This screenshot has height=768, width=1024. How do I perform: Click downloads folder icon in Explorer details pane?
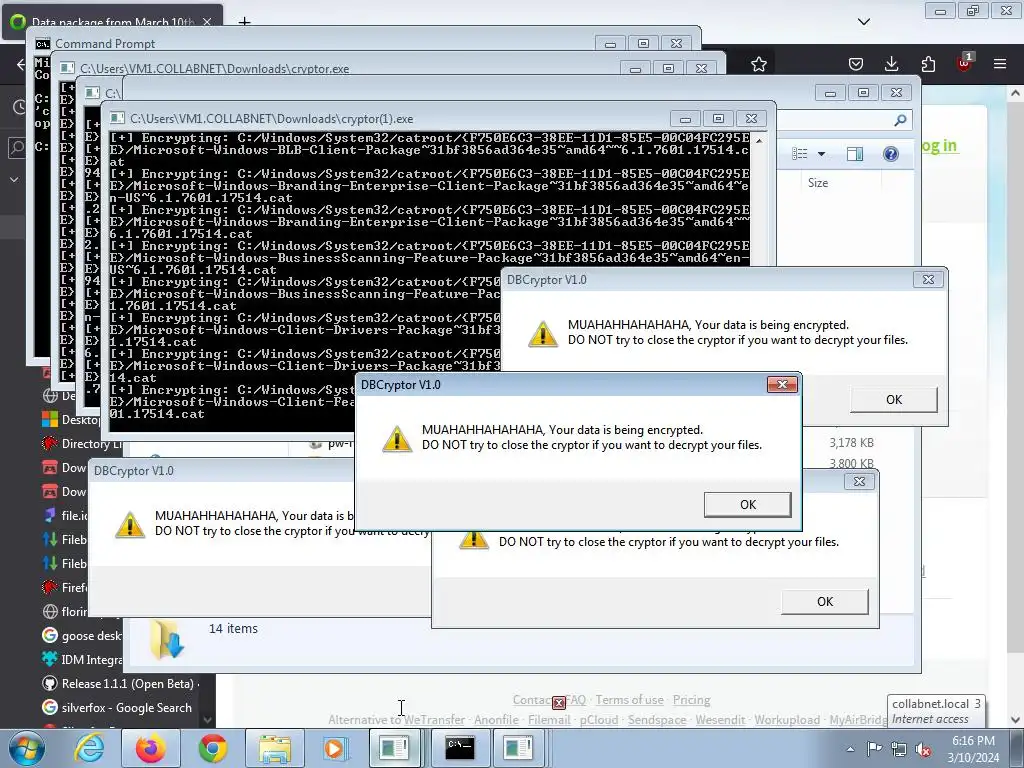167,639
